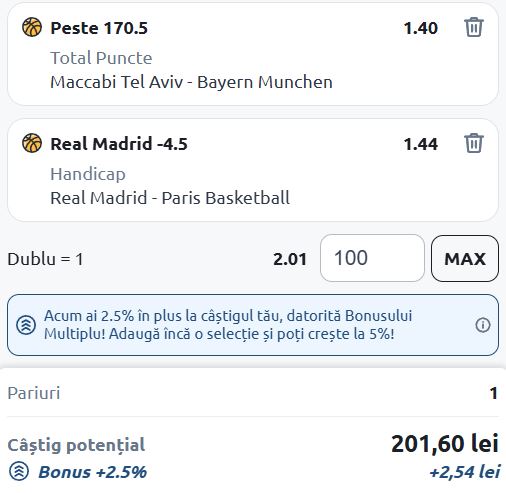Focus the stake input field showing 100
Screen dimensions: 506x493
click(x=372, y=258)
